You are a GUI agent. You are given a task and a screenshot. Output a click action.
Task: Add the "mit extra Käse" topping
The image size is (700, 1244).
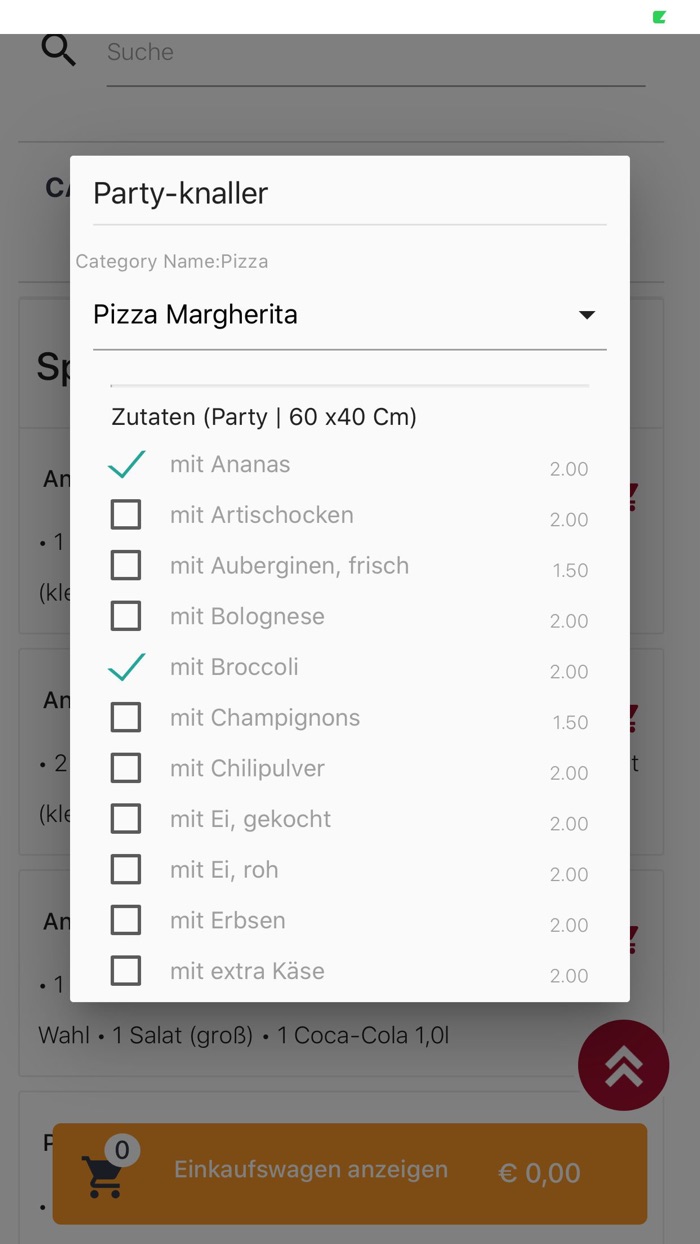point(126,970)
